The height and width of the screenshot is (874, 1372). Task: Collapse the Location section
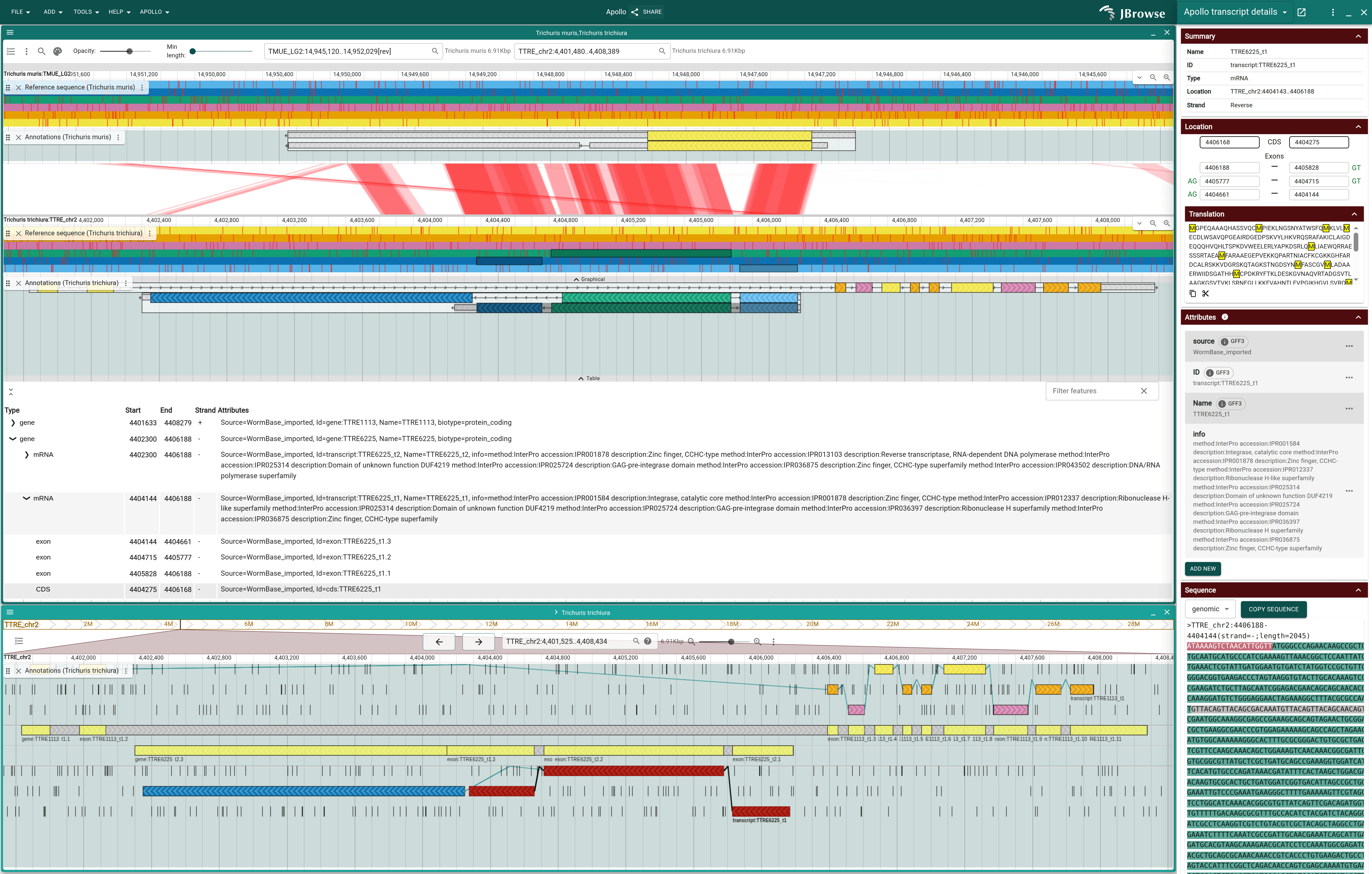pyautogui.click(x=1358, y=127)
